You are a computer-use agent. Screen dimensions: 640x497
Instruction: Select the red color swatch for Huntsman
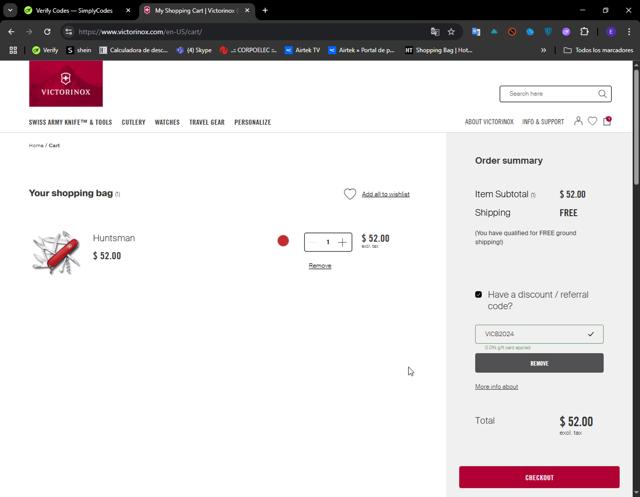coord(283,241)
